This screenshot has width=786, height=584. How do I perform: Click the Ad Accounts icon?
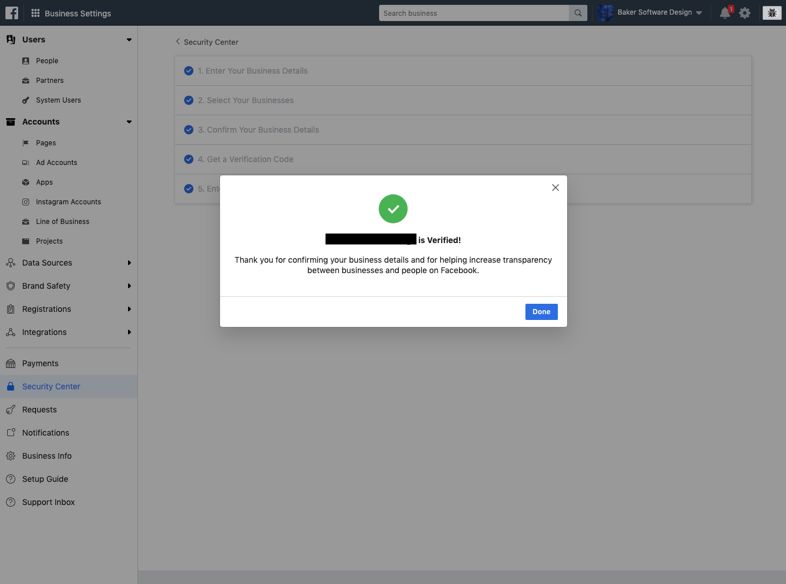pyautogui.click(x=26, y=162)
